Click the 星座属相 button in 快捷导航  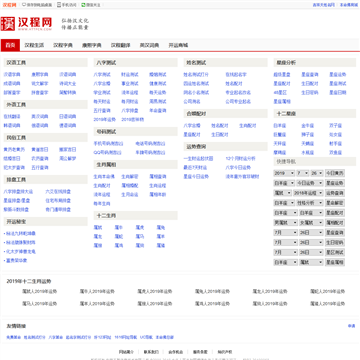(335, 262)
